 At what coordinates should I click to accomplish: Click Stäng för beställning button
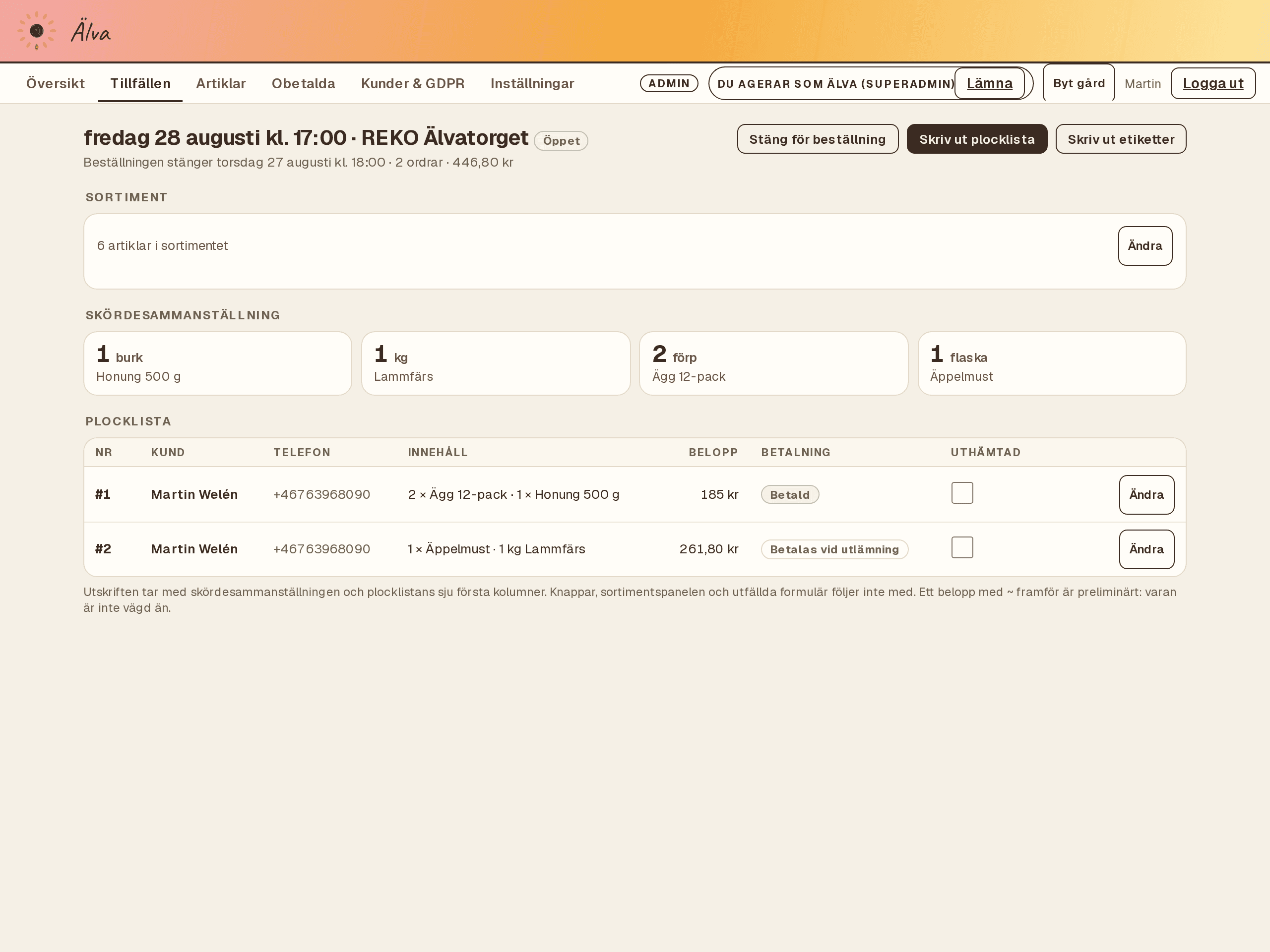[818, 139]
